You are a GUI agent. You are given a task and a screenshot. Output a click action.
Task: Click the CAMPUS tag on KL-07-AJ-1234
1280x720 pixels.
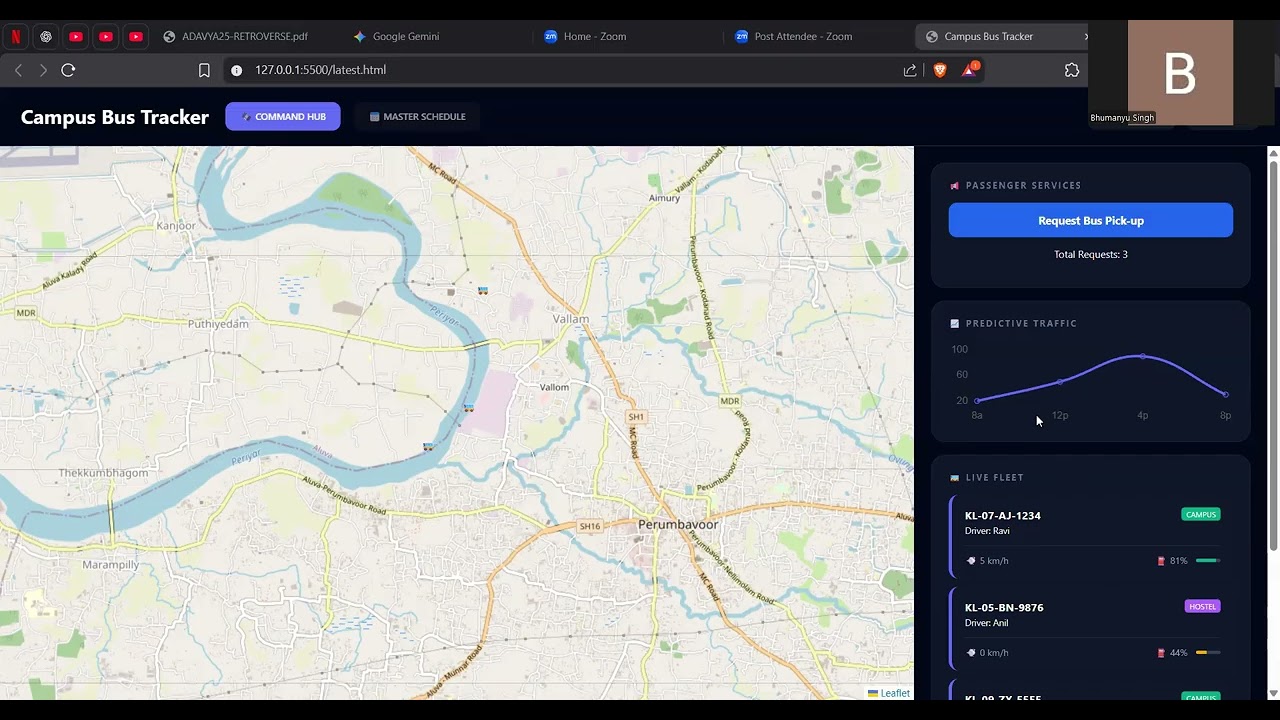[x=1201, y=515]
